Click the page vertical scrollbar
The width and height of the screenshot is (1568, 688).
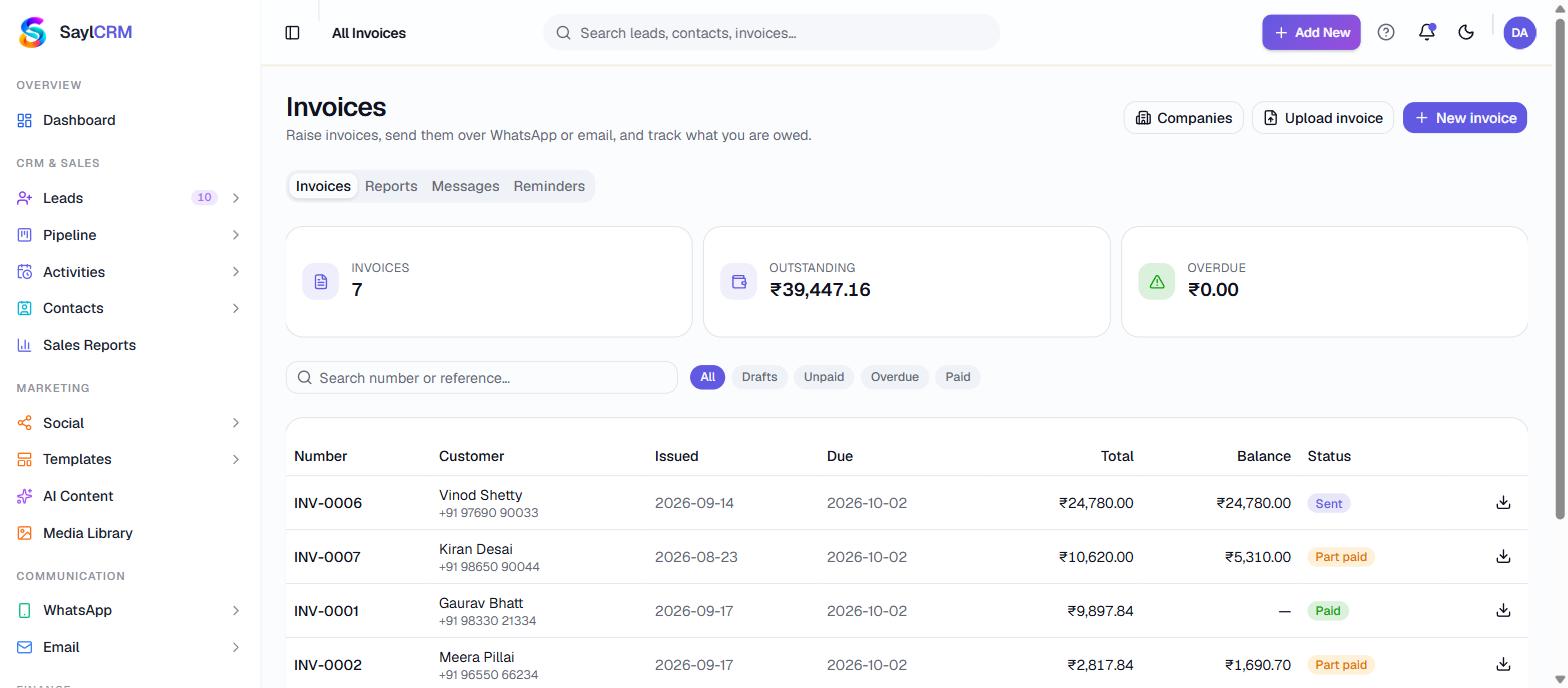(1559, 270)
